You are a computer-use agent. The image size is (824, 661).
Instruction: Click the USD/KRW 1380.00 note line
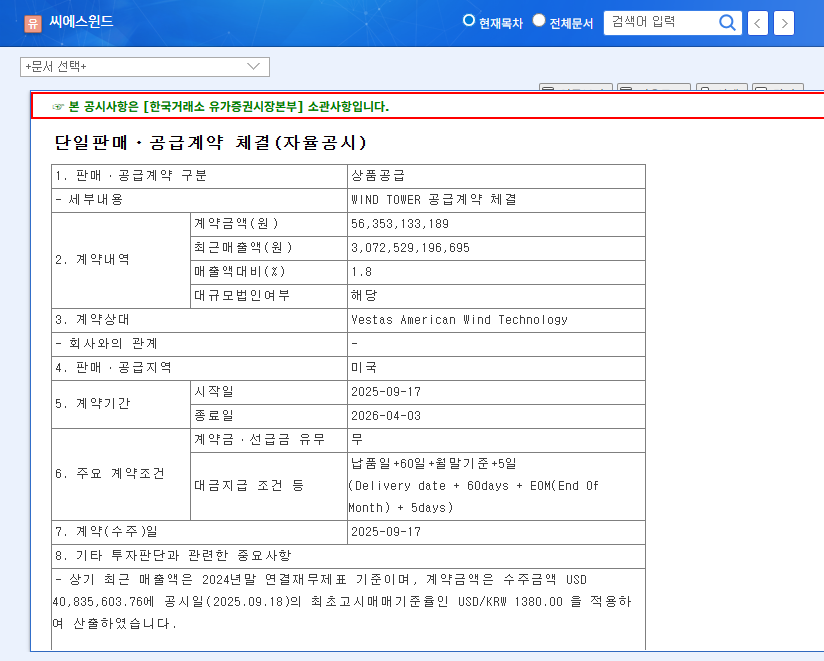tap(342, 602)
